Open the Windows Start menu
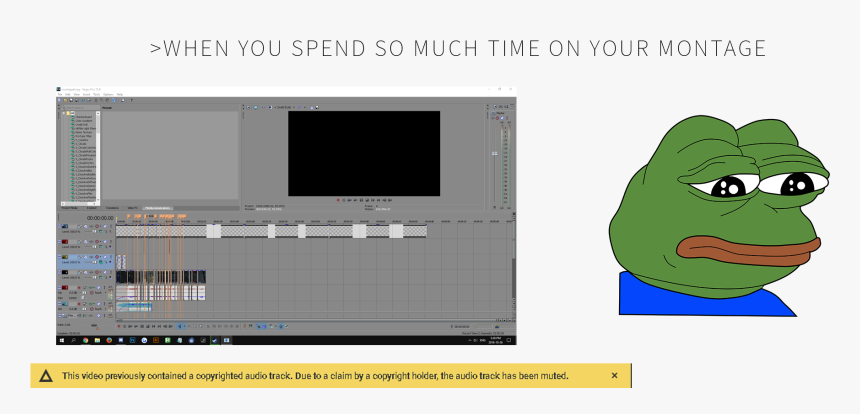The width and height of the screenshot is (860, 414). [61, 340]
